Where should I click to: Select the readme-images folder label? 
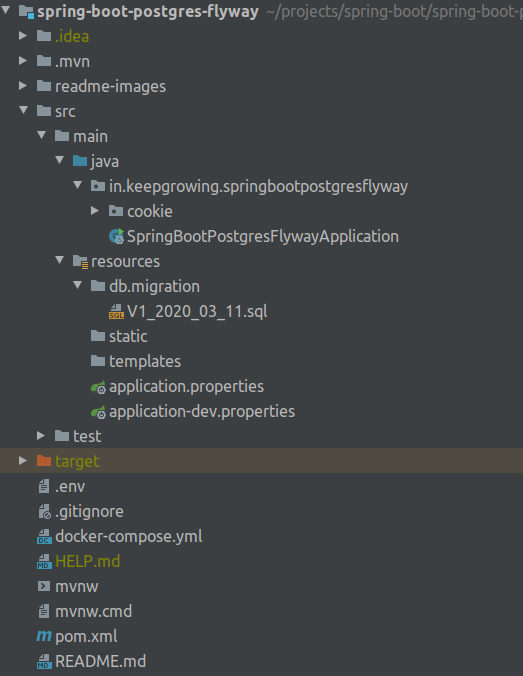pos(110,87)
